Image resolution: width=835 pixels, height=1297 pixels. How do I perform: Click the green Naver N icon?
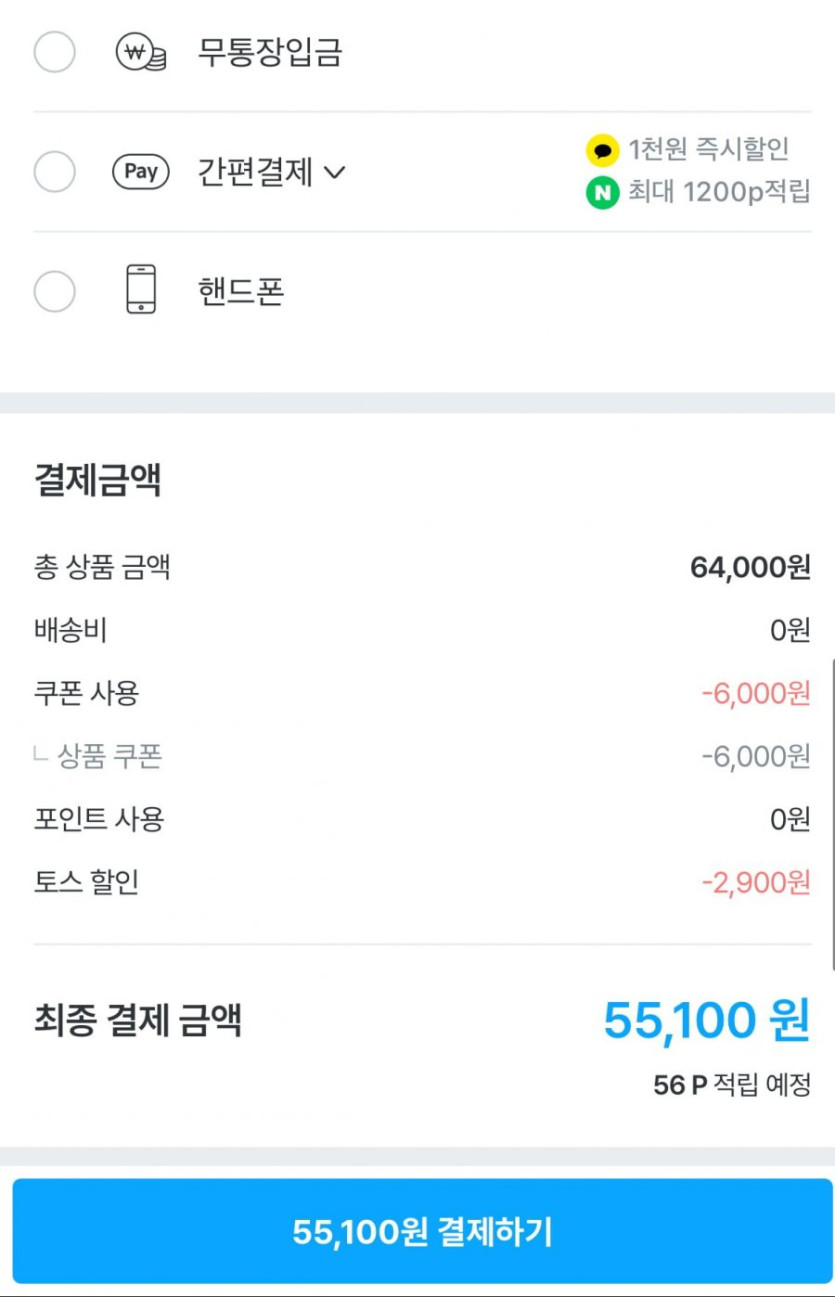point(602,192)
